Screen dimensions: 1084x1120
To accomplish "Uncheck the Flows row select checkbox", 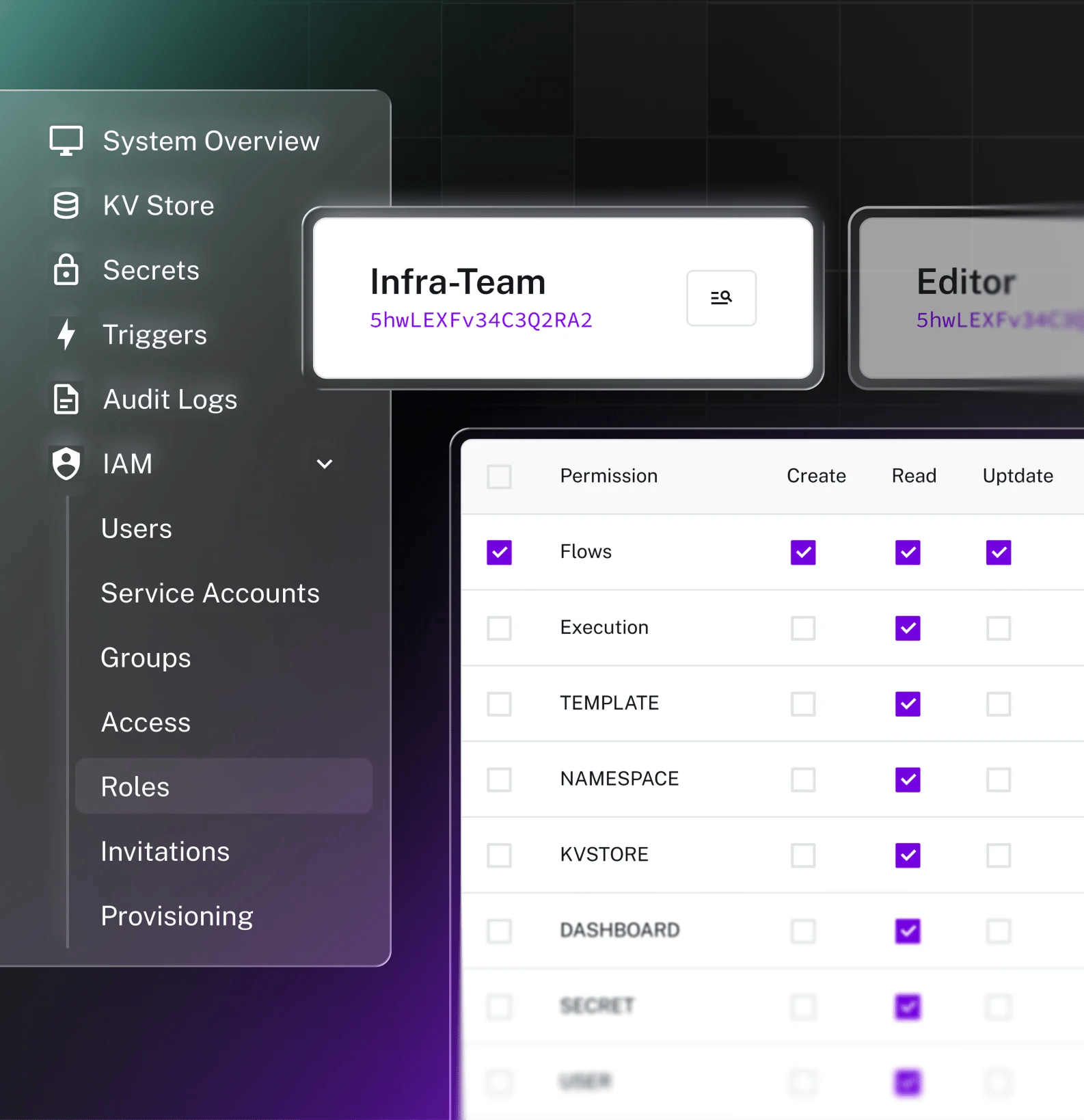I will 499,552.
